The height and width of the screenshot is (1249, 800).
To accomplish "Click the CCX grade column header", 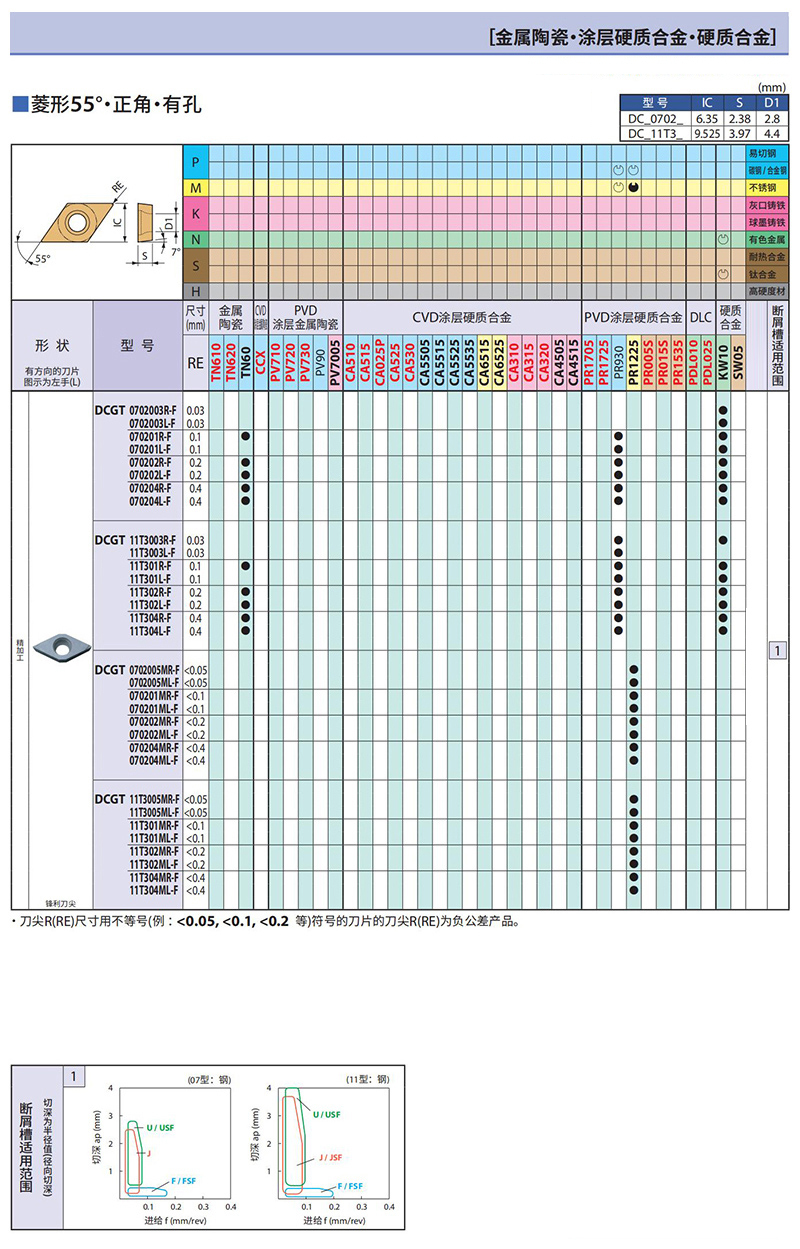I will pos(261,361).
